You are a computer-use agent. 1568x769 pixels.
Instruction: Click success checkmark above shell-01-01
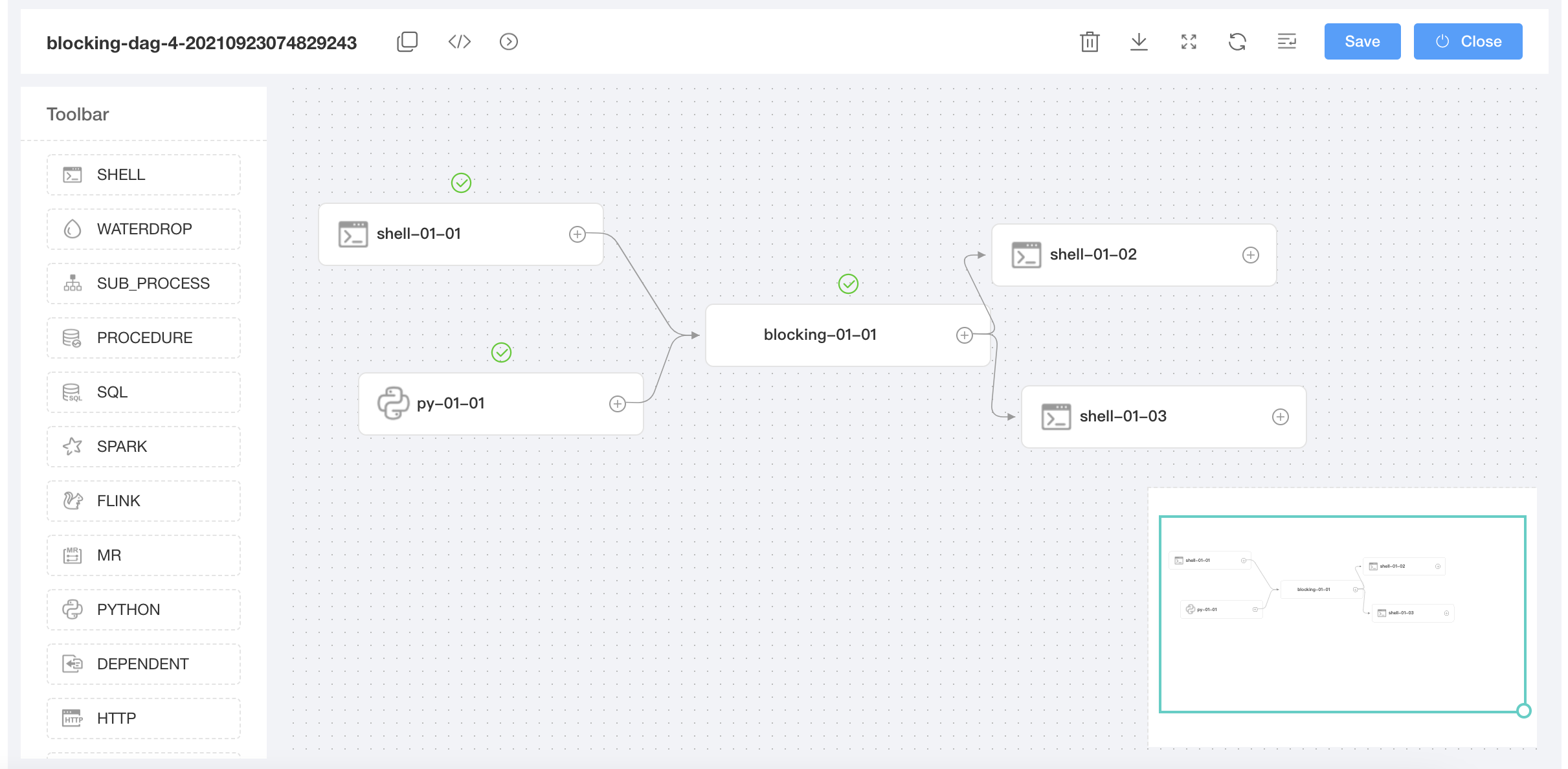[x=461, y=183]
